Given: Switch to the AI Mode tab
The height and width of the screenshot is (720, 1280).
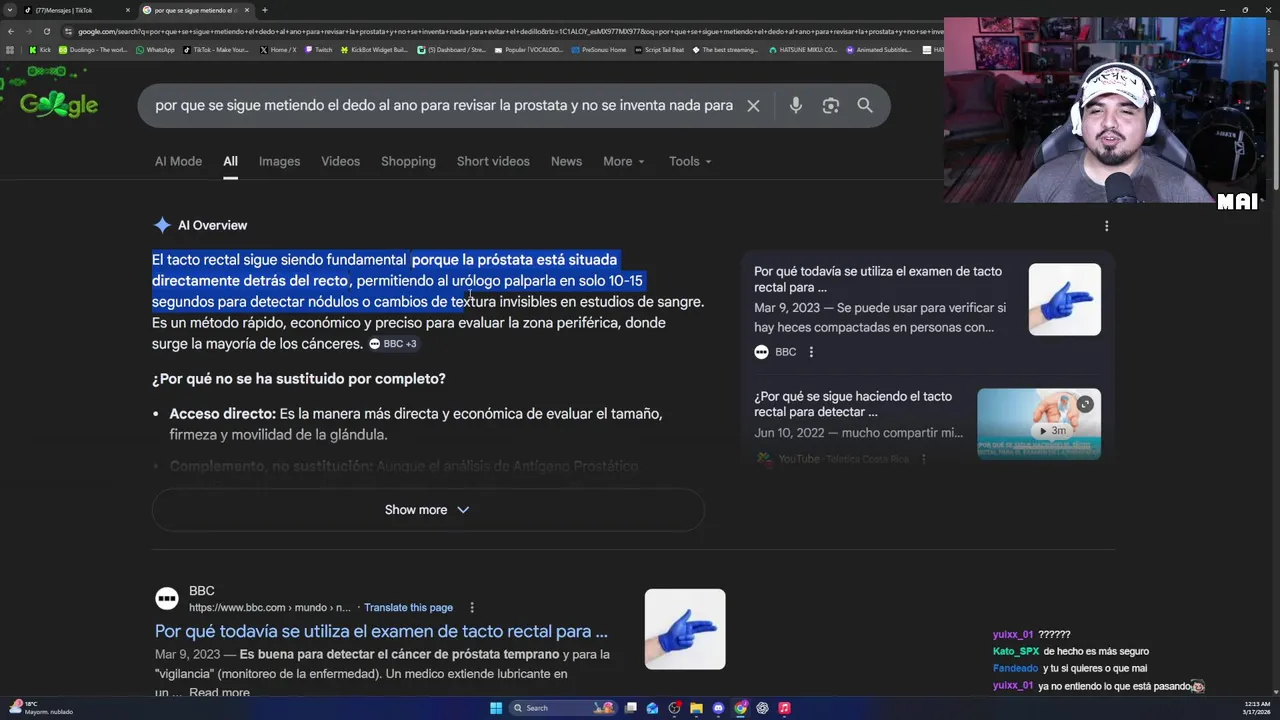Looking at the screenshot, I should click(178, 161).
